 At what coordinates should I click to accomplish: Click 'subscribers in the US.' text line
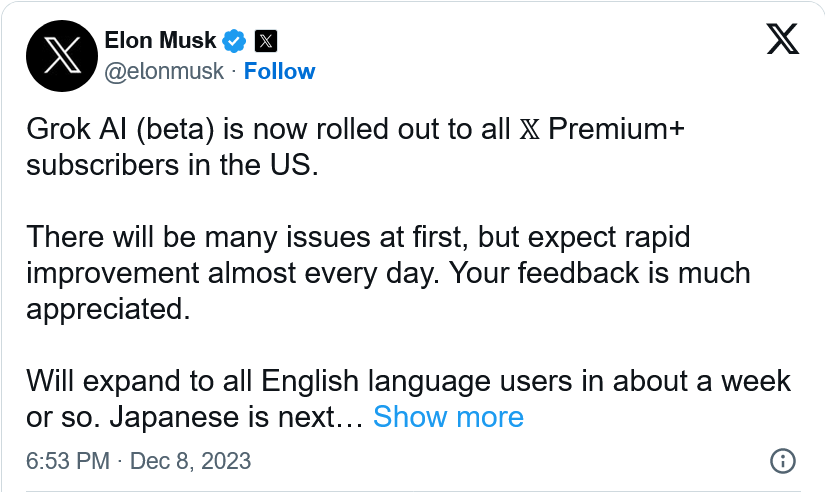pyautogui.click(x=173, y=165)
